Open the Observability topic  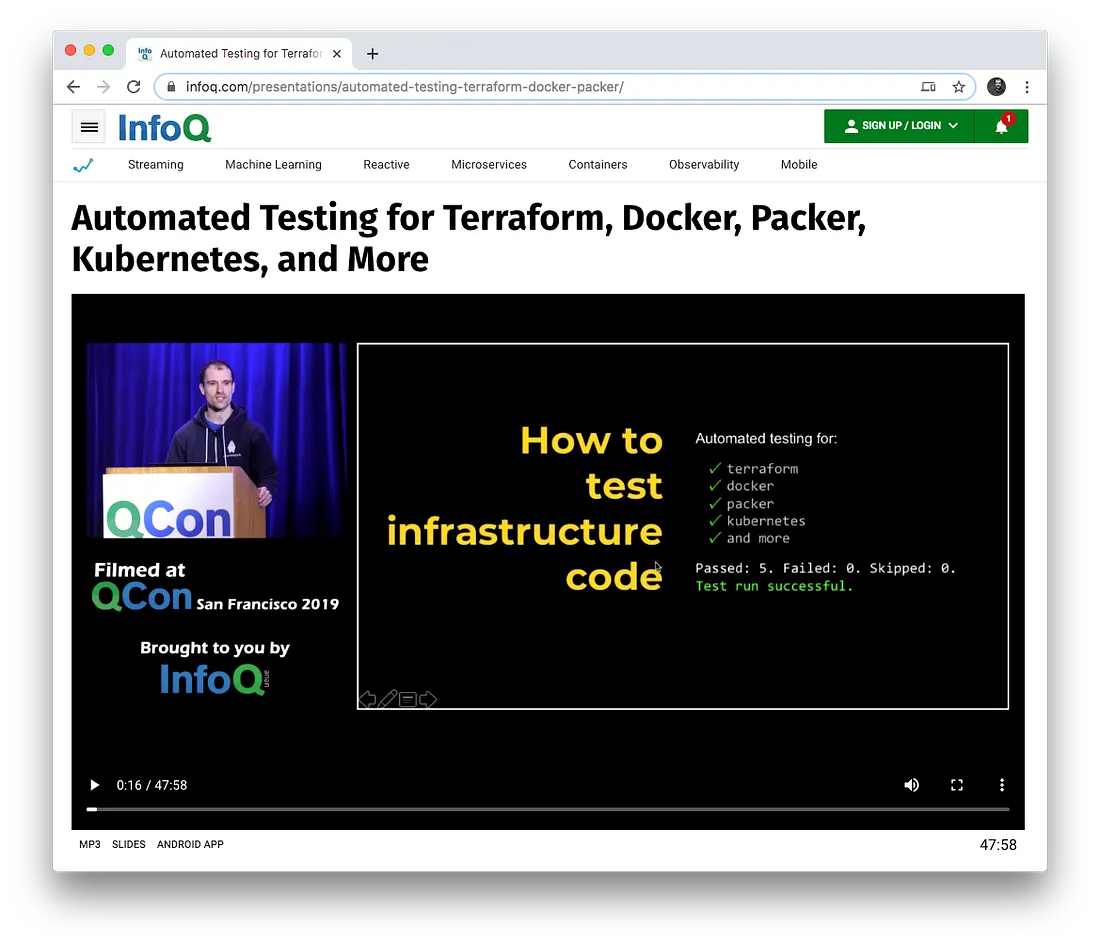(704, 165)
